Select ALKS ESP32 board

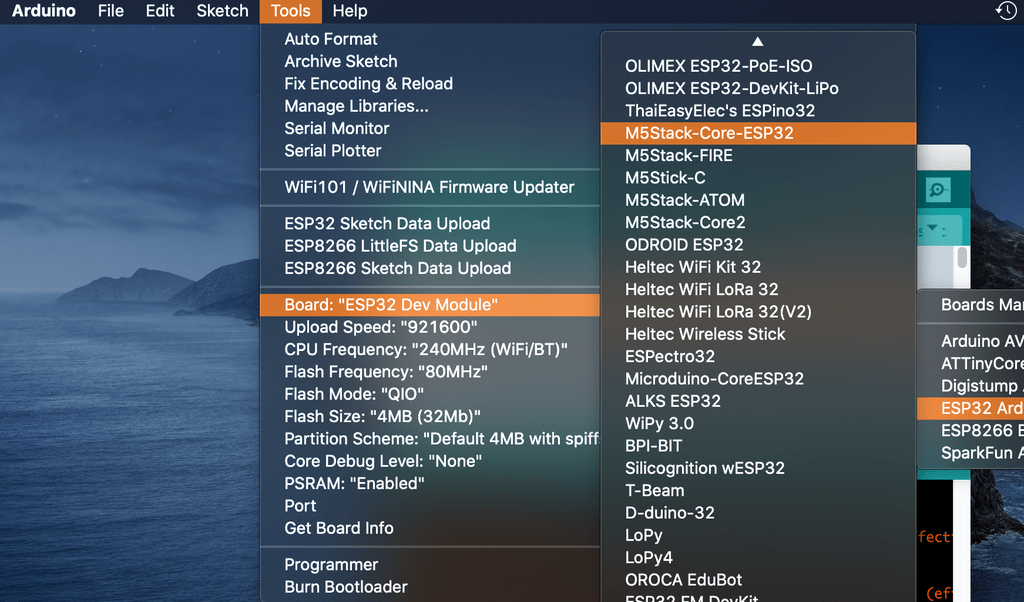[758, 402]
